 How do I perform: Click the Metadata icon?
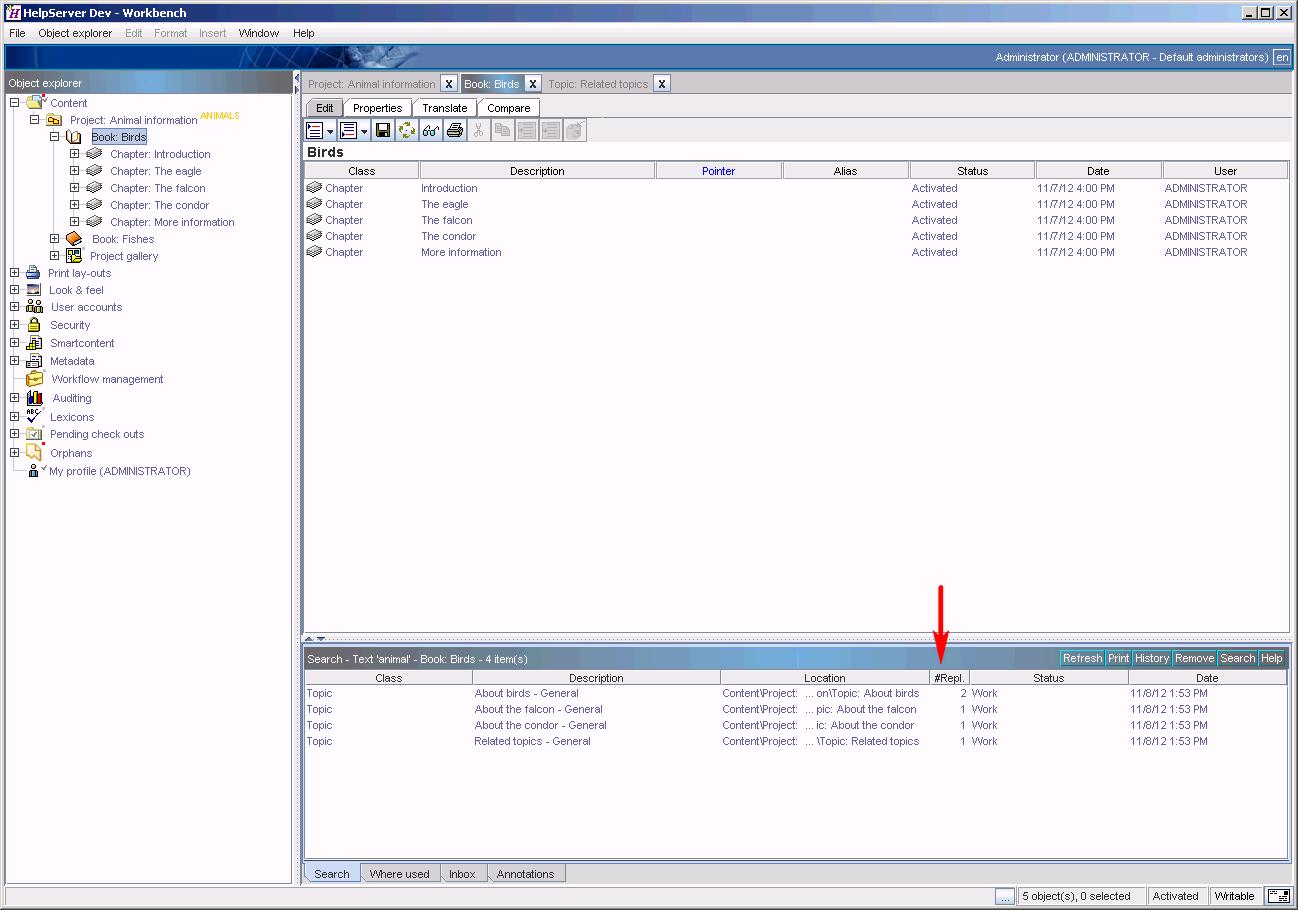click(34, 361)
